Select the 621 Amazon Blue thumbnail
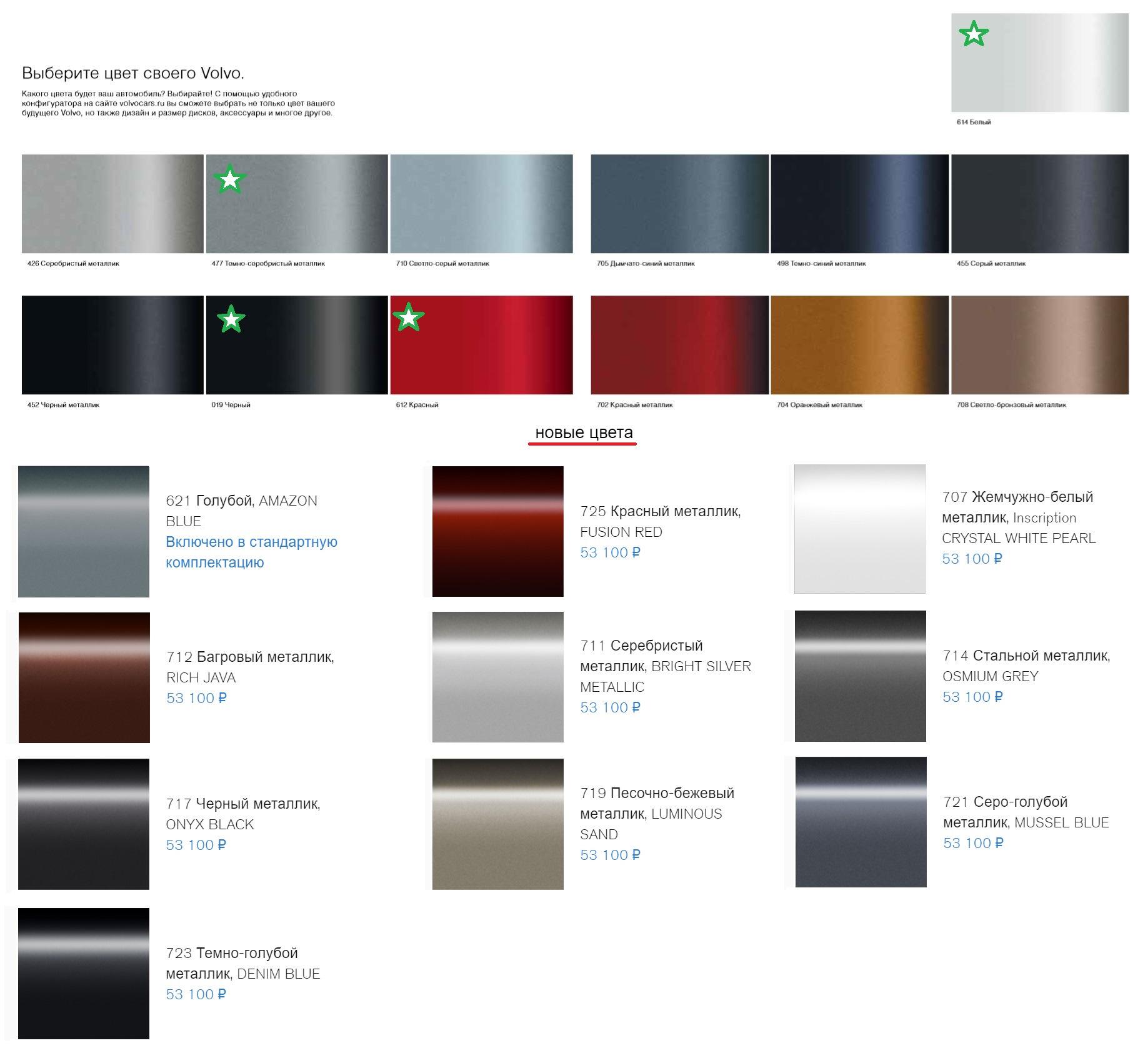The width and height of the screenshot is (1148, 1053). [x=84, y=531]
